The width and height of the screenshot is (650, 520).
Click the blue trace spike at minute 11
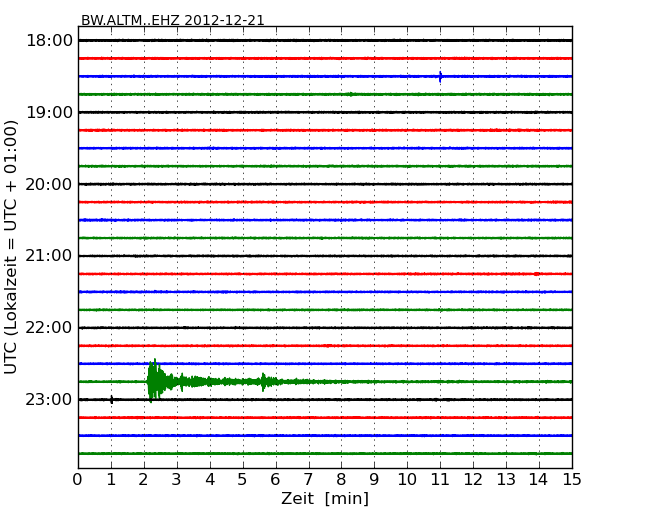[x=440, y=77]
